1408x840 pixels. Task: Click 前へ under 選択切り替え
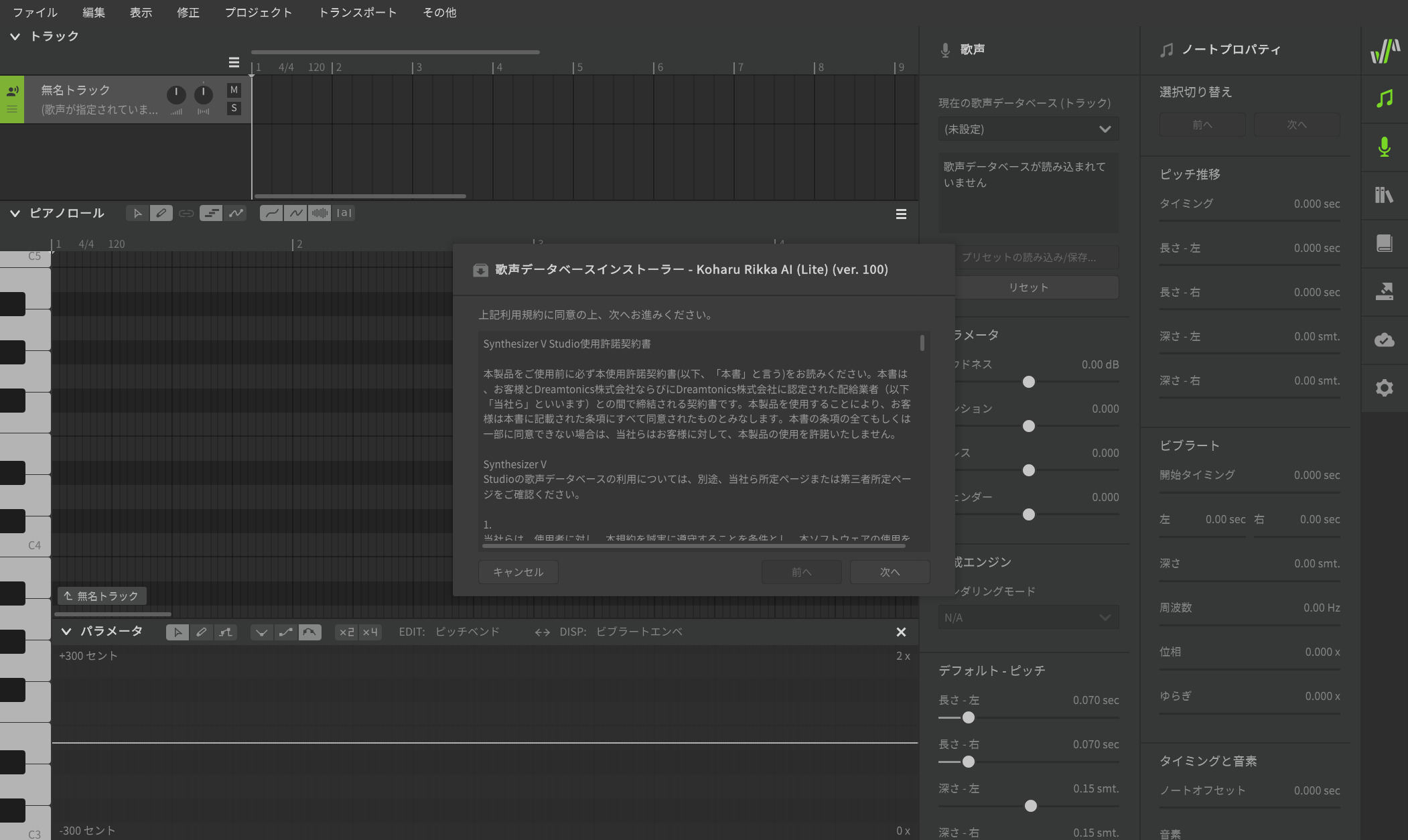pyautogui.click(x=1202, y=125)
